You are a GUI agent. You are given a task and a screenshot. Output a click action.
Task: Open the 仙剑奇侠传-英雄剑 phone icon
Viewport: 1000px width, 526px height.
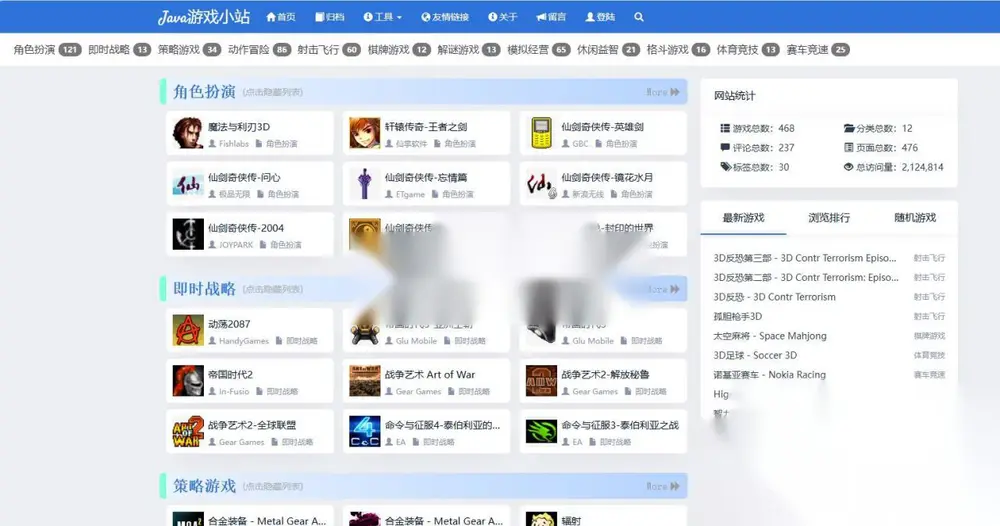tap(541, 133)
